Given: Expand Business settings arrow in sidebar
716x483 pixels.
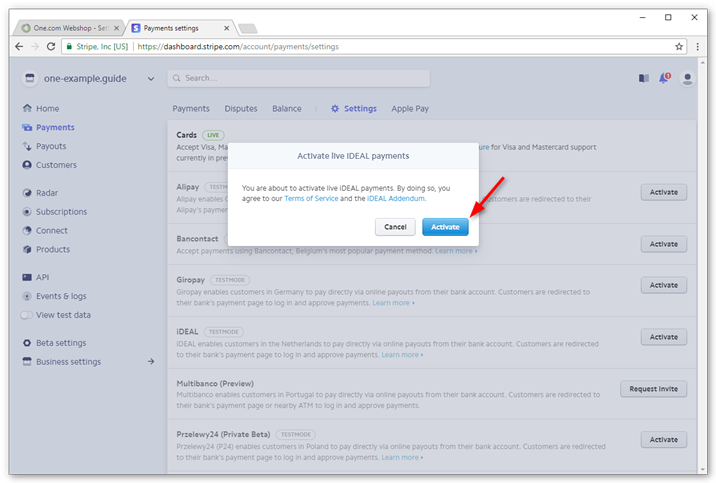Looking at the screenshot, I should point(151,362).
